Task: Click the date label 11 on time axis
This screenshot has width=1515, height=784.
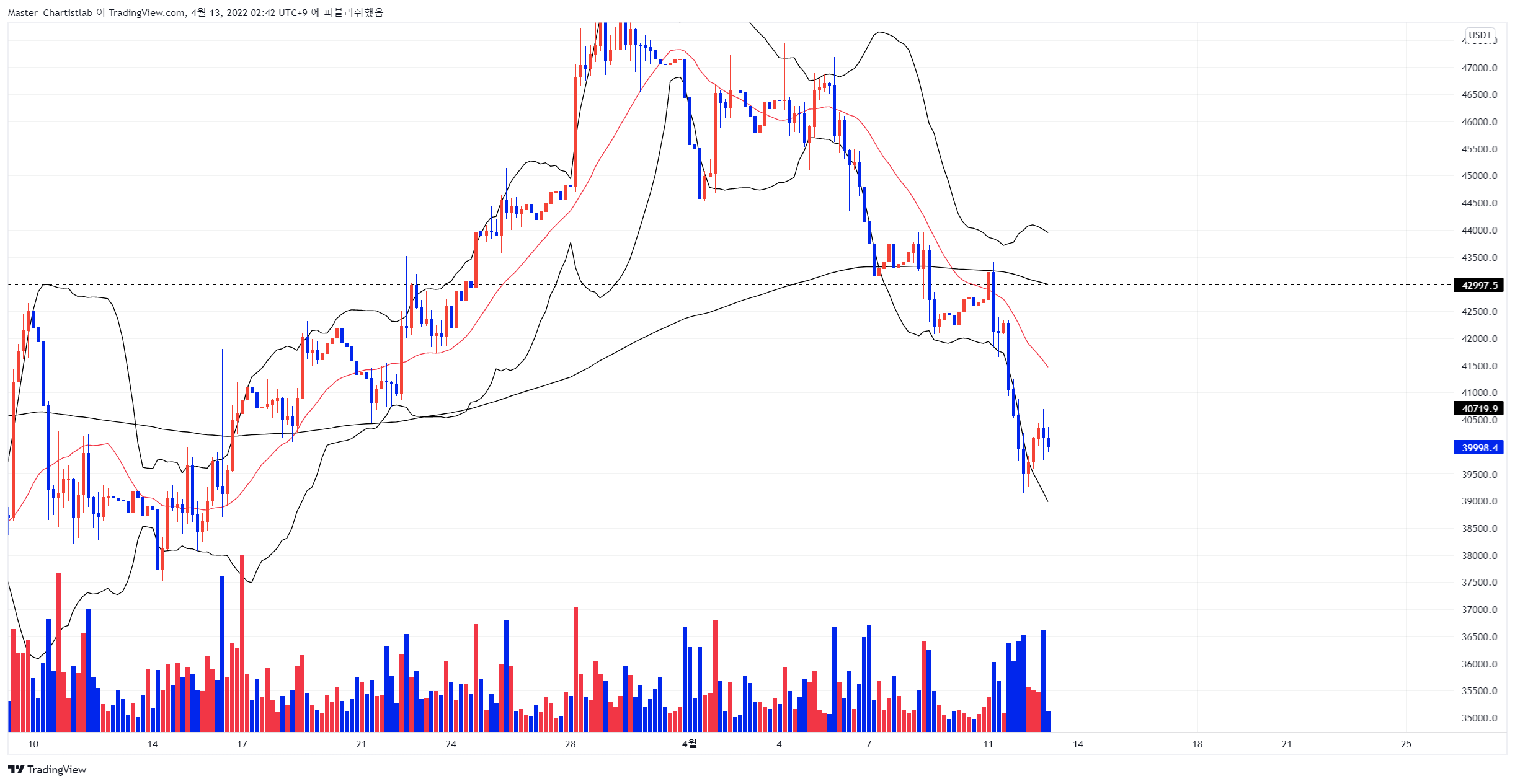Action: [x=988, y=744]
